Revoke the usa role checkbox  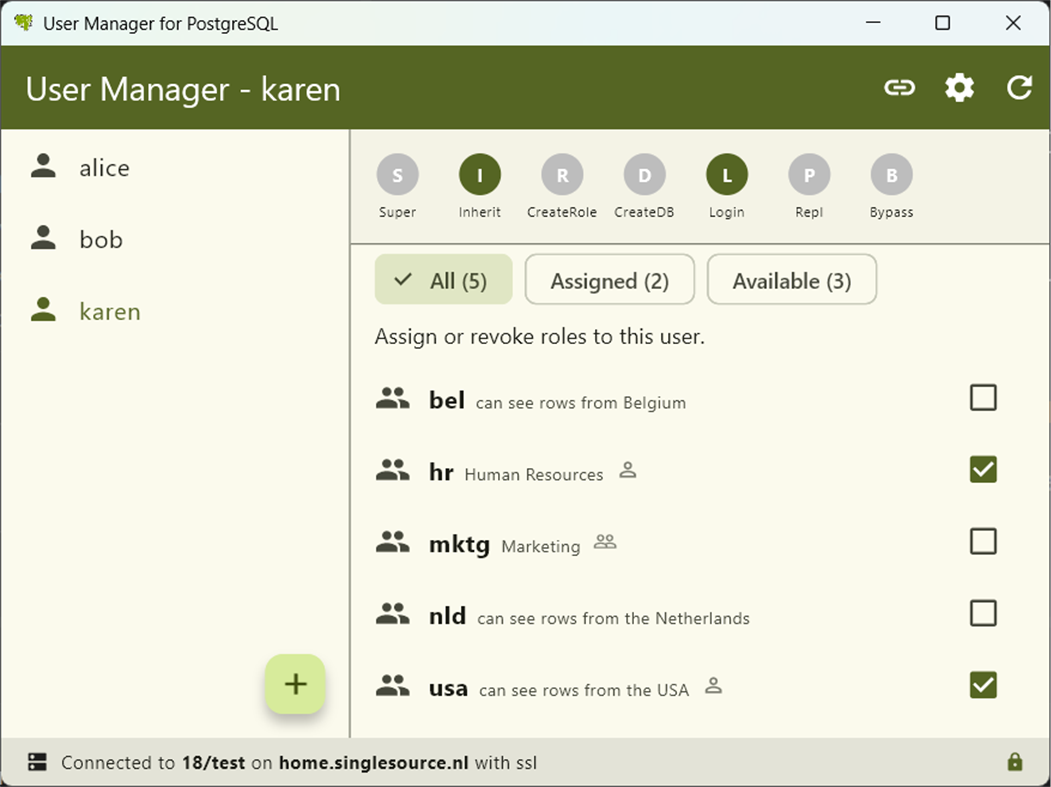pos(983,685)
